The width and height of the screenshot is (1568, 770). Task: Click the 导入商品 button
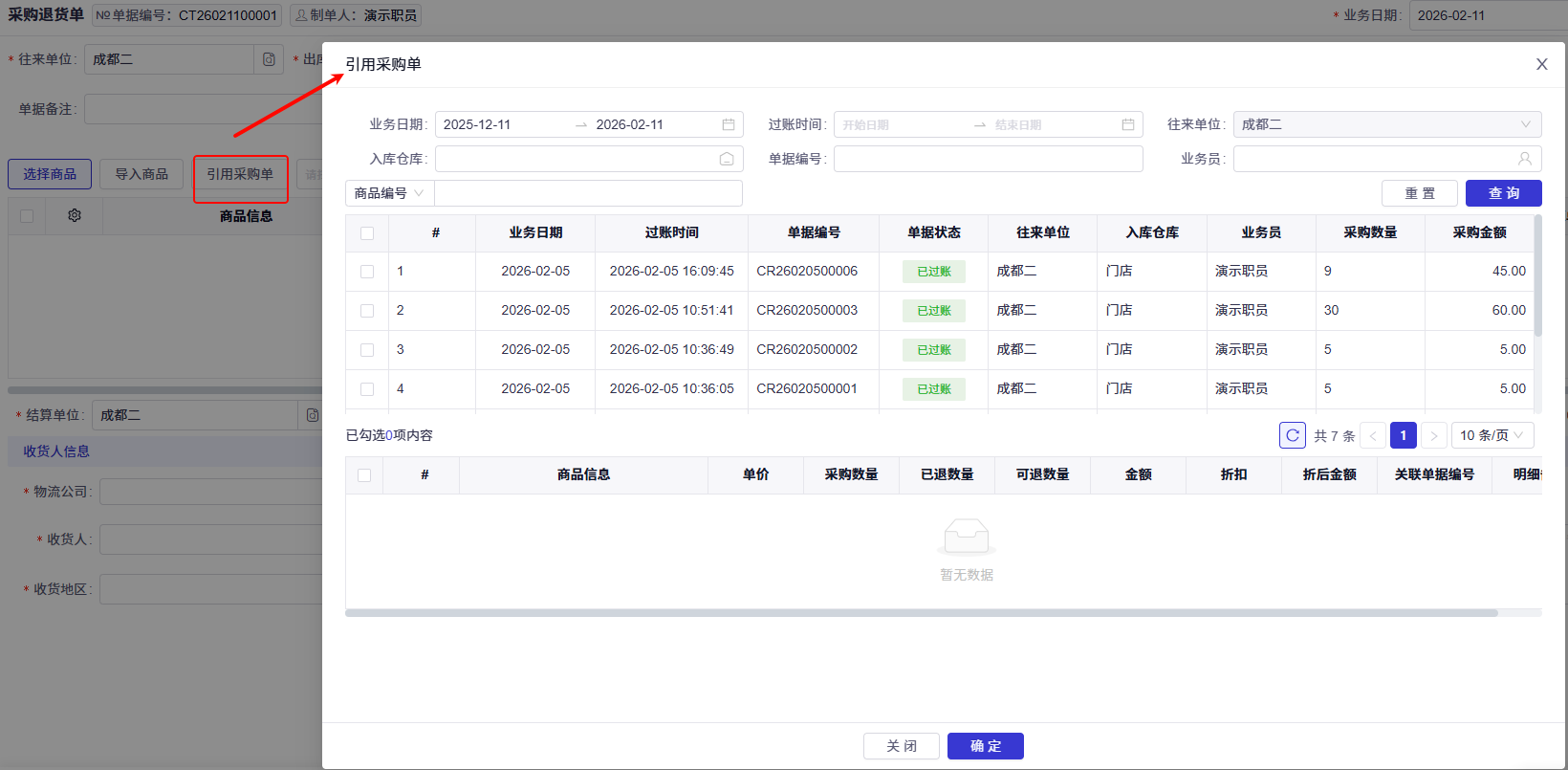(142, 174)
